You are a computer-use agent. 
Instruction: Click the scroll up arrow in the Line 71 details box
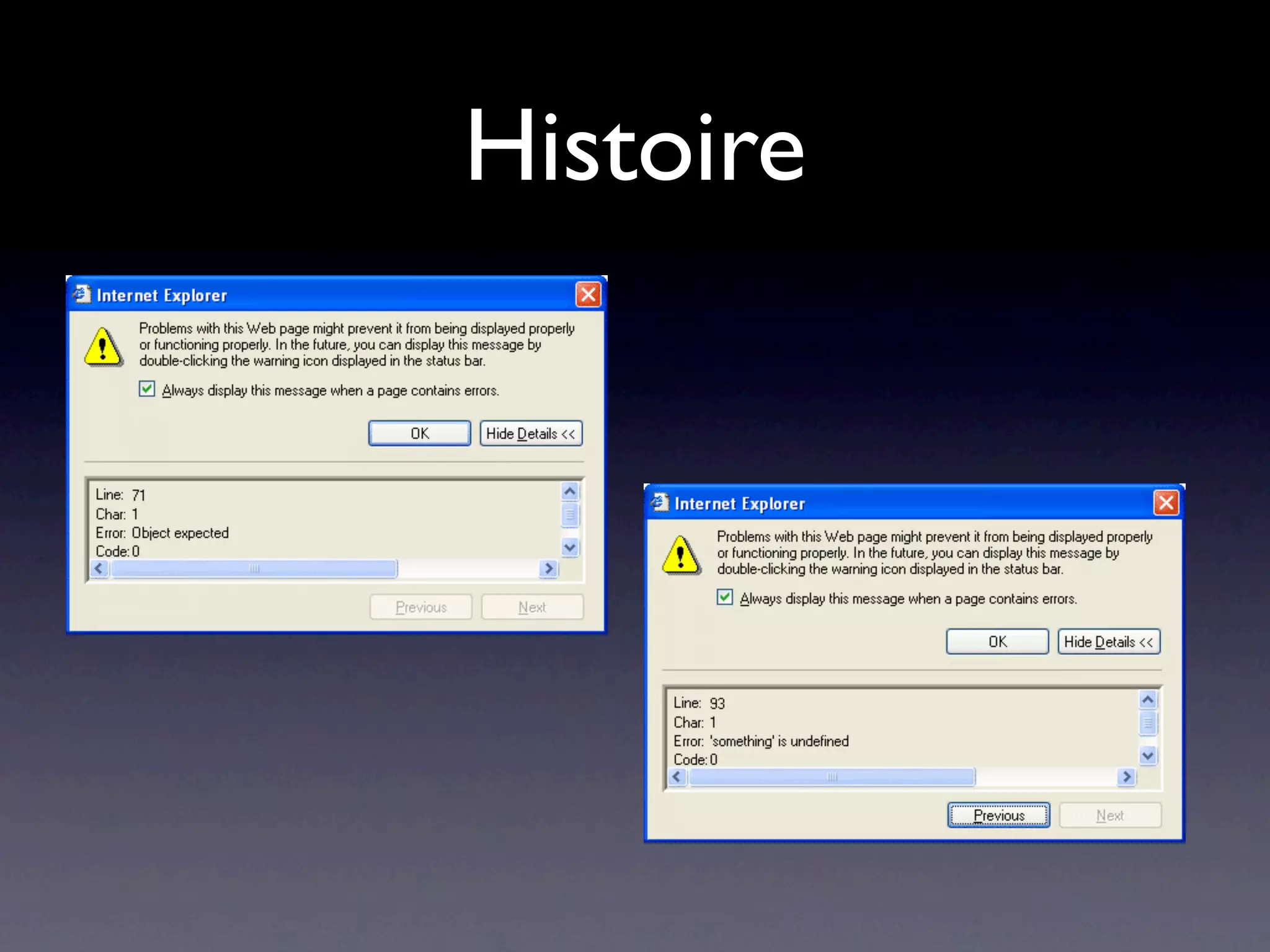(x=570, y=491)
